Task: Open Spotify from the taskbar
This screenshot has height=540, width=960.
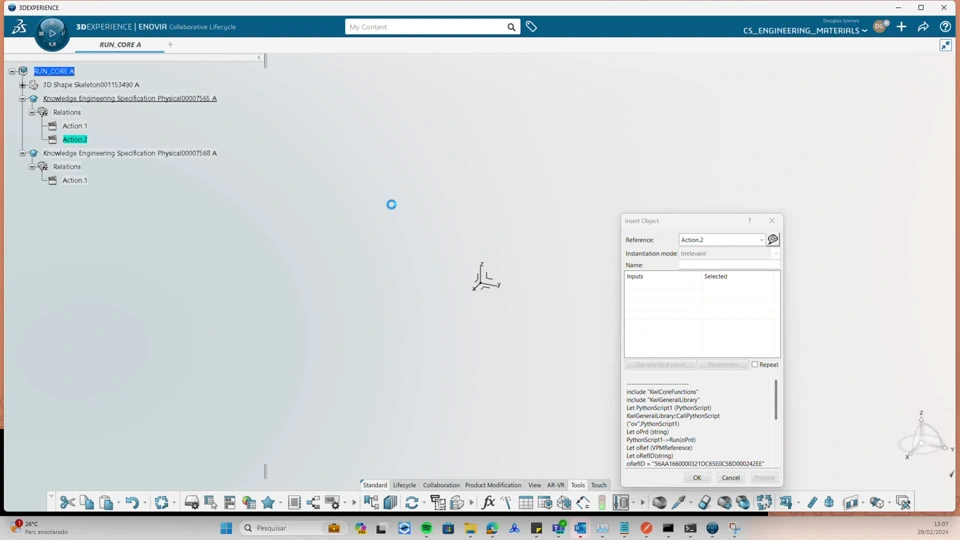Action: pos(427,528)
